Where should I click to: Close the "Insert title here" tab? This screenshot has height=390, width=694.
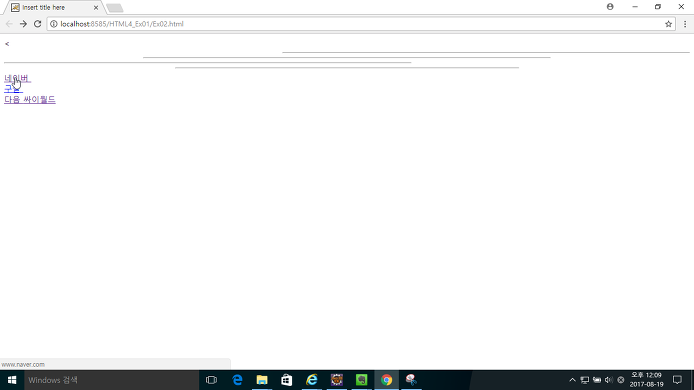coord(96,8)
